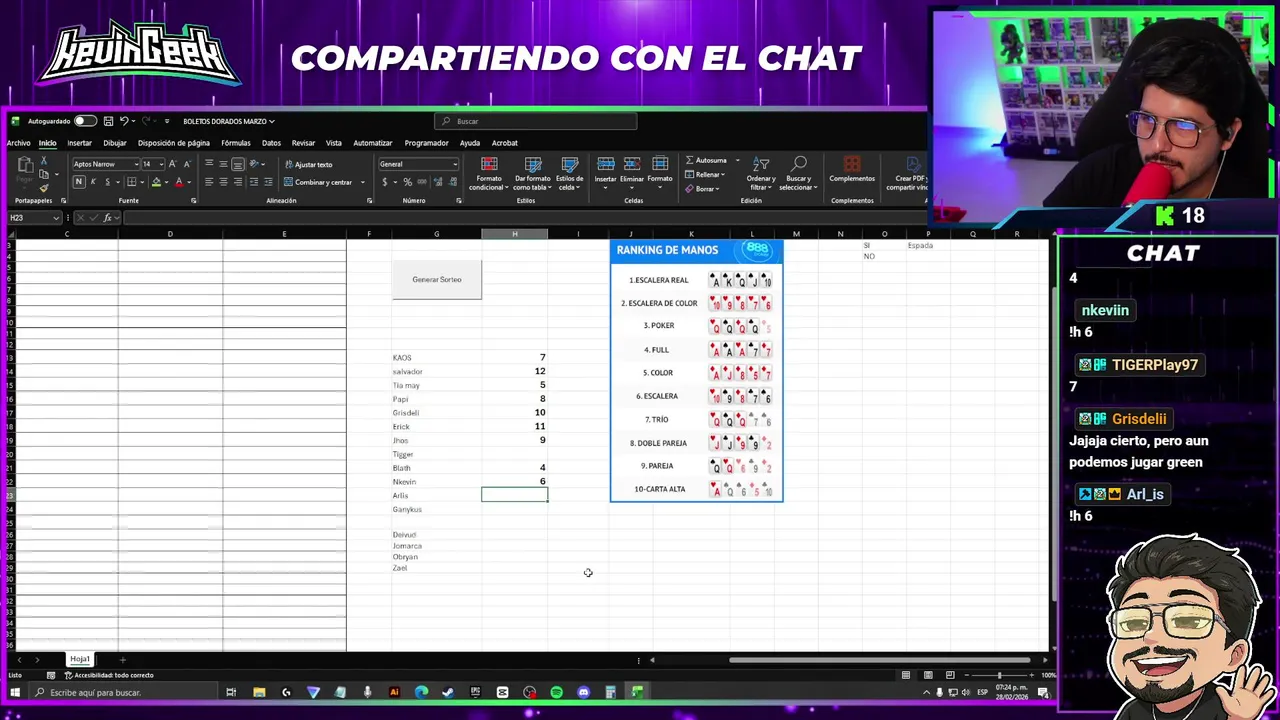Click the accounting currency format icon
This screenshot has width=1280, height=720.
[385, 182]
